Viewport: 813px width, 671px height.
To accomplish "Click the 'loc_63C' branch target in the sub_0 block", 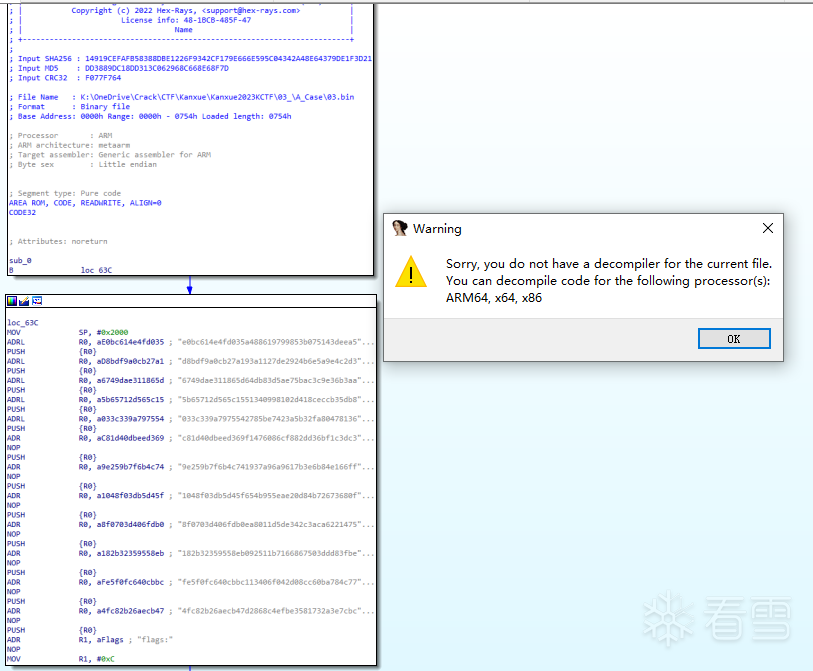I will pyautogui.click(x=96, y=270).
